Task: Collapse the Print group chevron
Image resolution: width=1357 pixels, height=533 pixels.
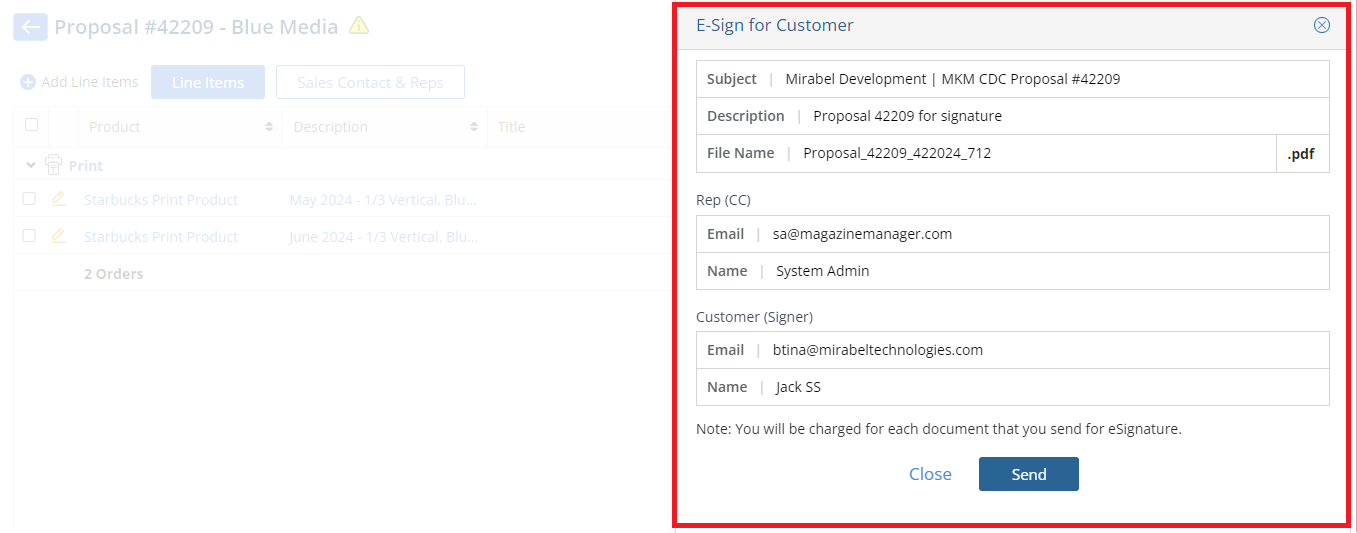Action: coord(31,165)
